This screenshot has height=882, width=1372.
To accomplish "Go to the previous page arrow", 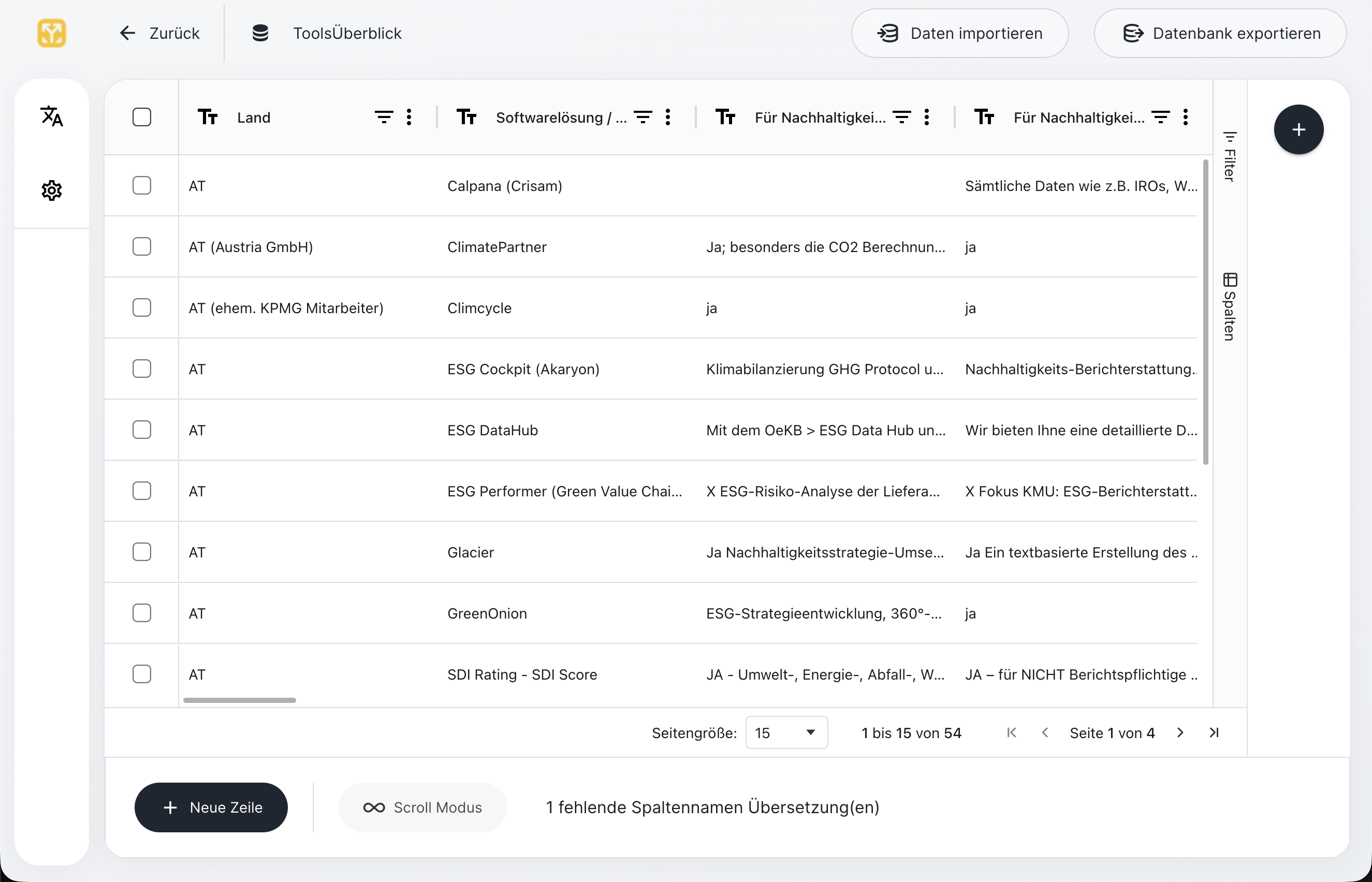I will point(1045,732).
